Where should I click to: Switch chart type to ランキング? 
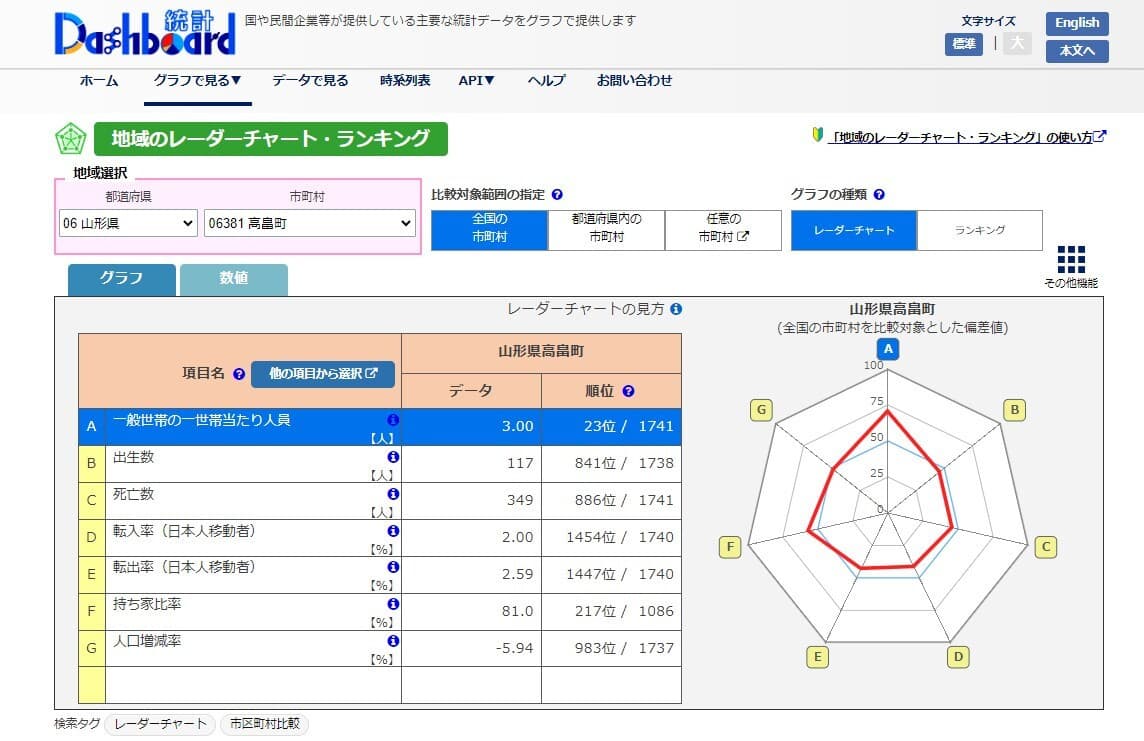point(979,230)
